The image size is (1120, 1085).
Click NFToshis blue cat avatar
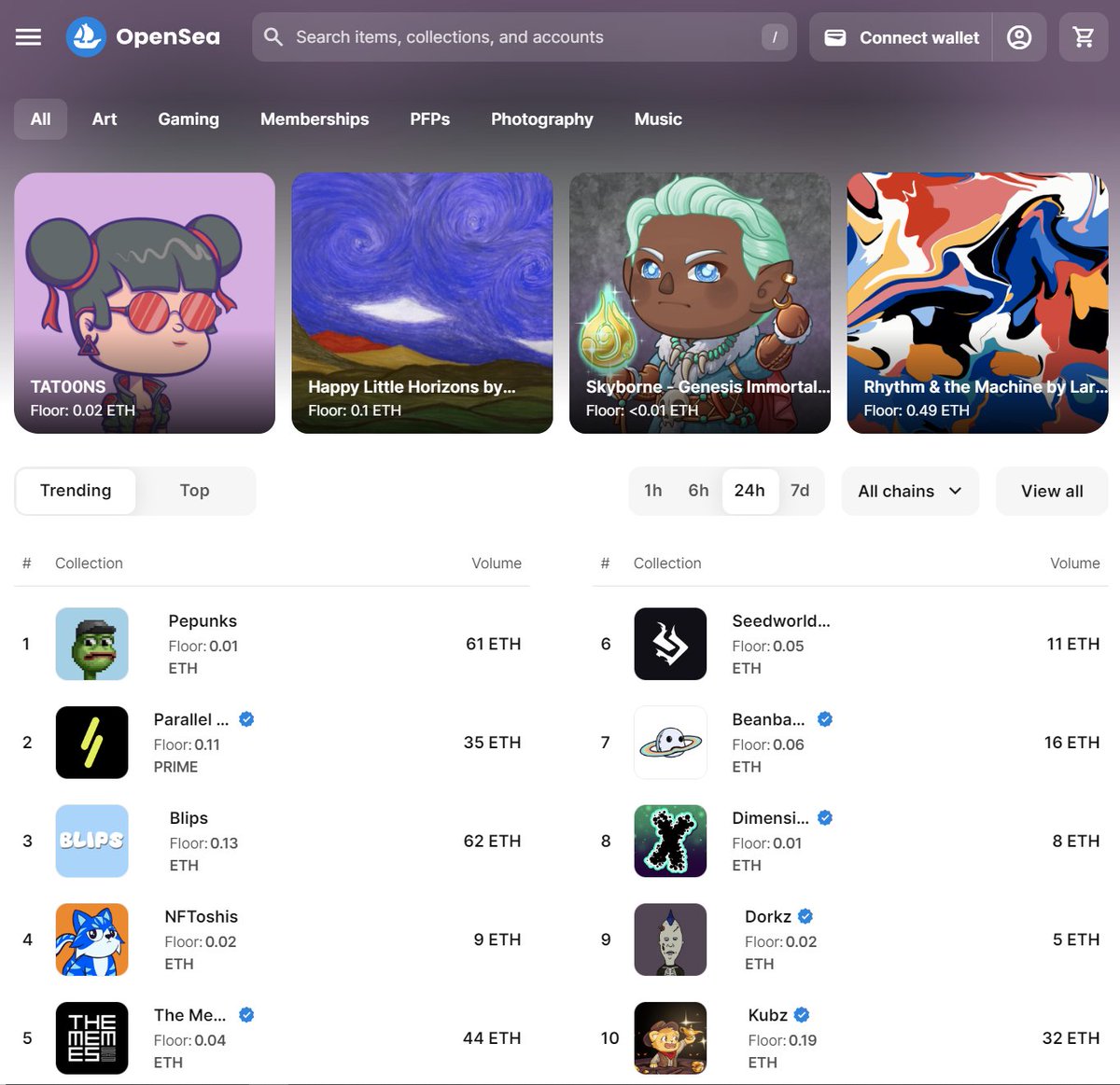pyautogui.click(x=91, y=939)
